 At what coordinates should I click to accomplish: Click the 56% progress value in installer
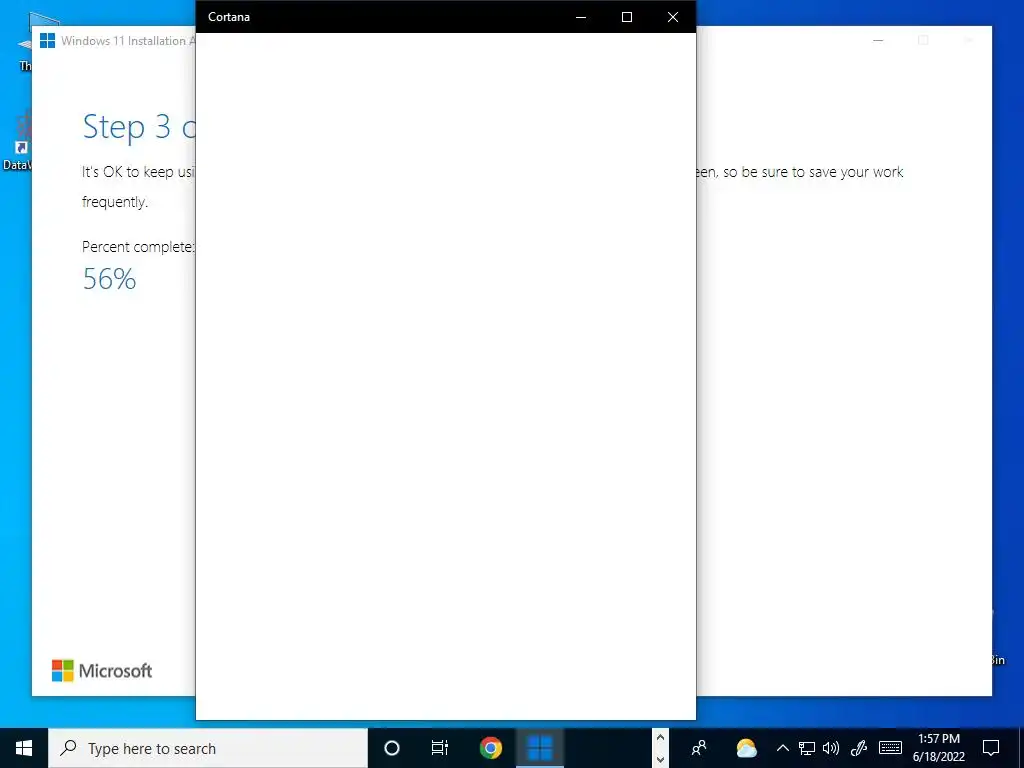(109, 279)
